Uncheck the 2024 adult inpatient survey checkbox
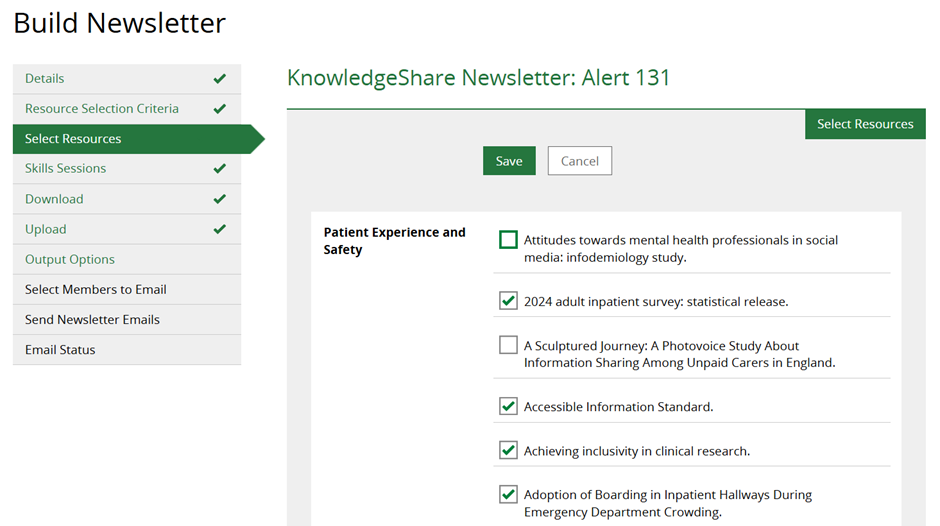Screen dimensions: 940x526 tap(508, 300)
